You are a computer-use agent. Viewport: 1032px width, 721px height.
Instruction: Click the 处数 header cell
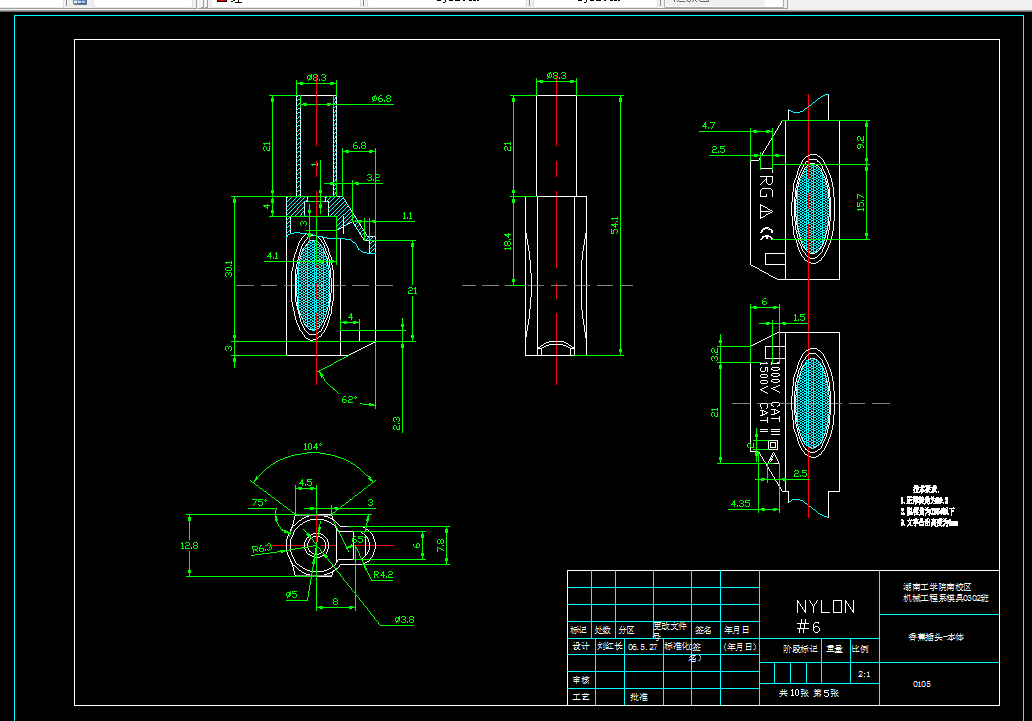click(x=602, y=630)
